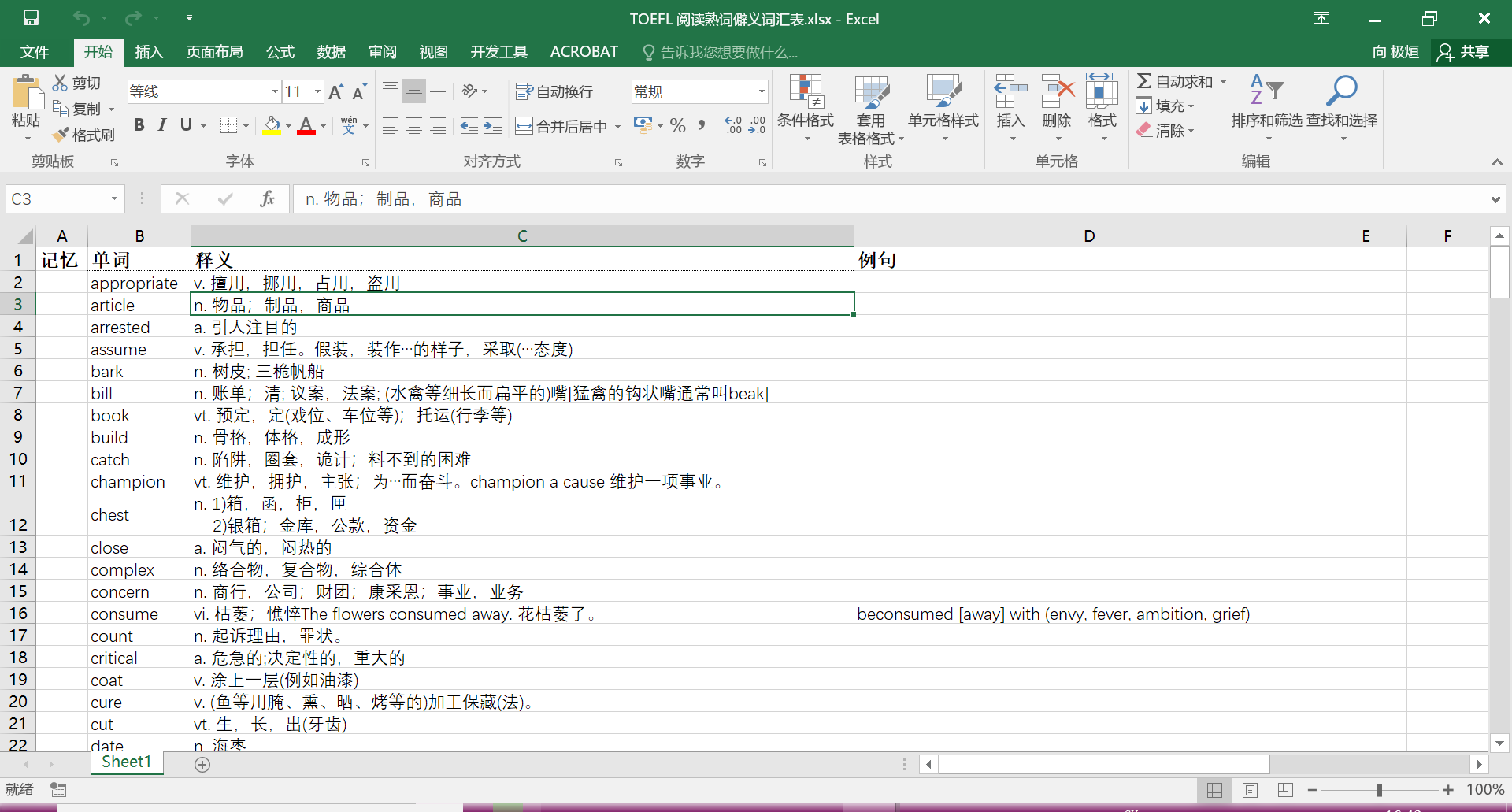
Task: Increase decimal places
Action: pos(734,125)
